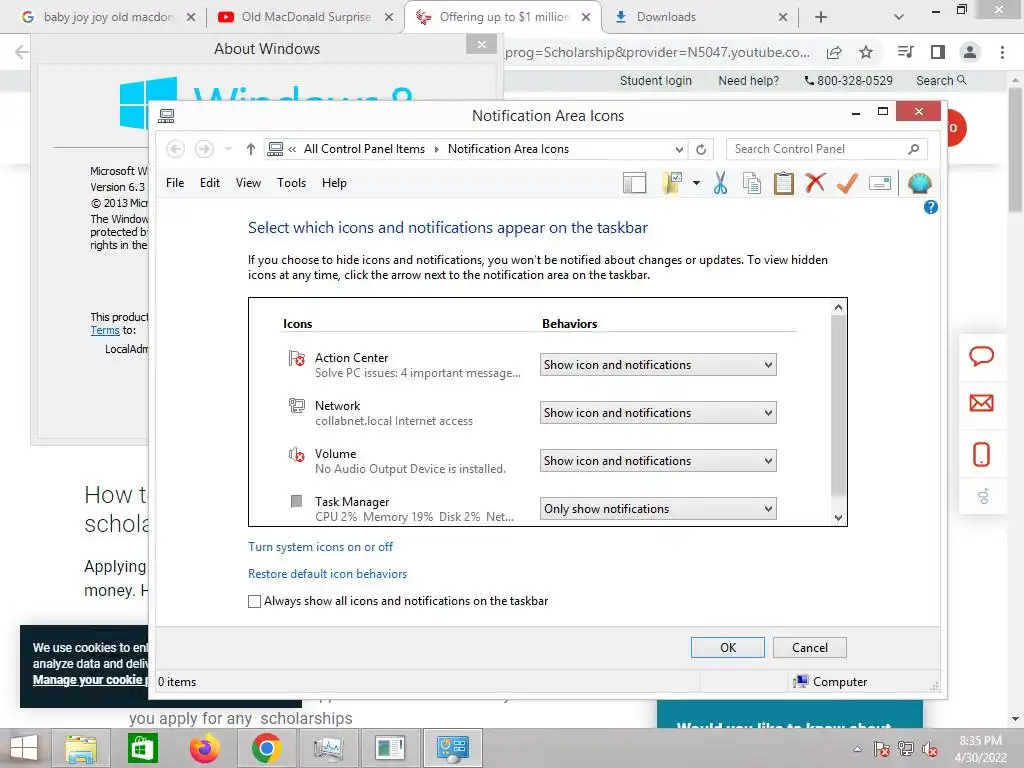The image size is (1024, 768).
Task: Click Restore default icon behaviors
Action: pyautogui.click(x=327, y=574)
